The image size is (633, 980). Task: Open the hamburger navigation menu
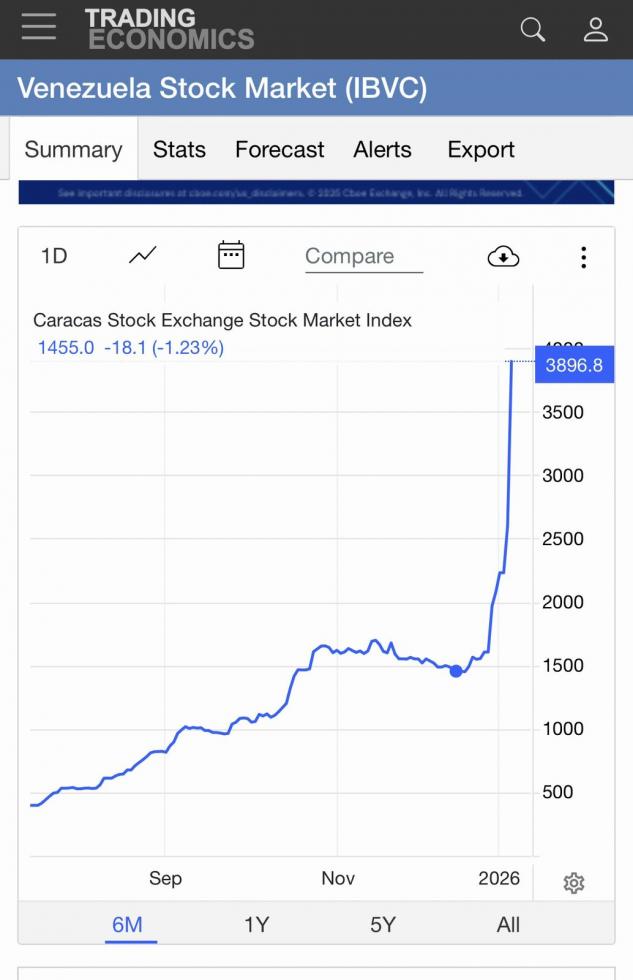point(39,27)
